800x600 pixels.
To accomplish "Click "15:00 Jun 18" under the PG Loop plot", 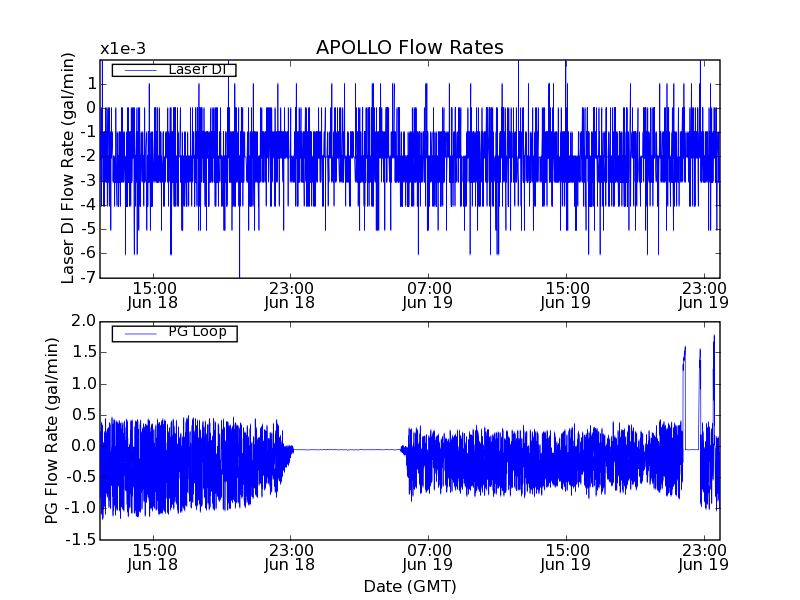I will (153, 558).
